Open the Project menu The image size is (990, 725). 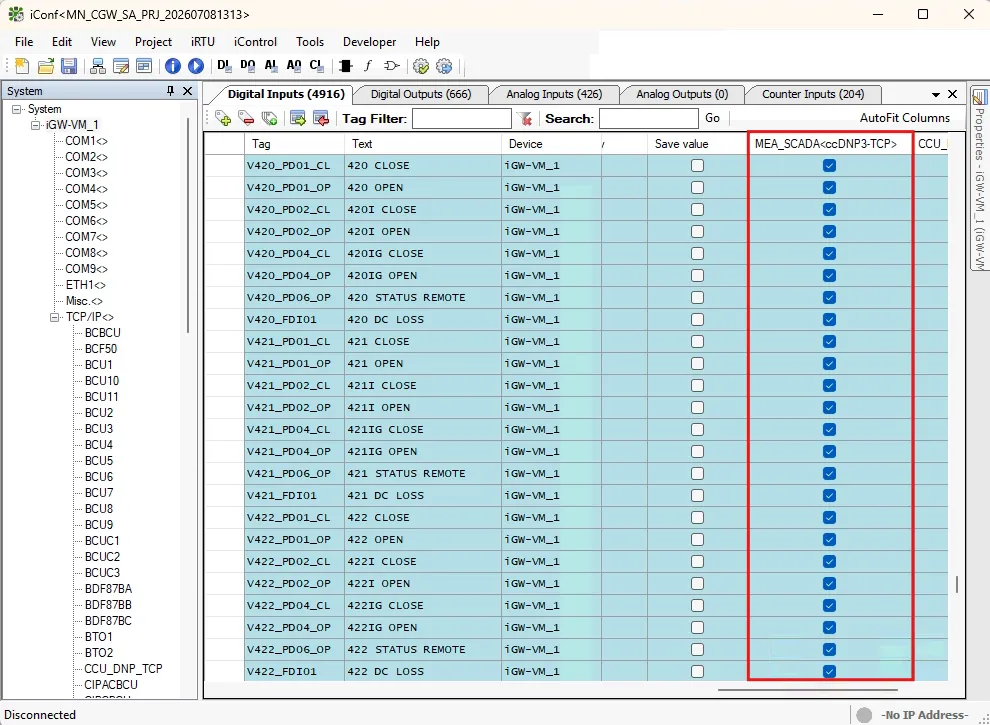(x=153, y=42)
